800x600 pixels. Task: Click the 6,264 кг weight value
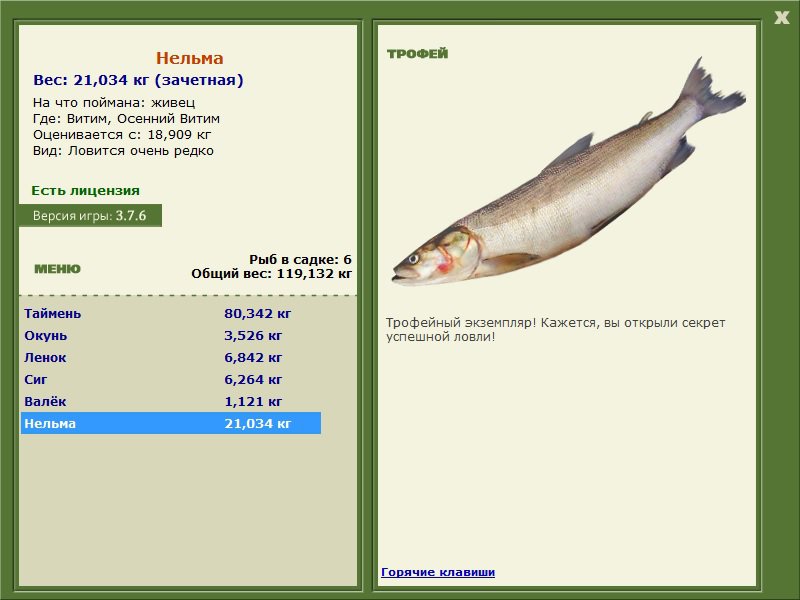[x=253, y=379]
